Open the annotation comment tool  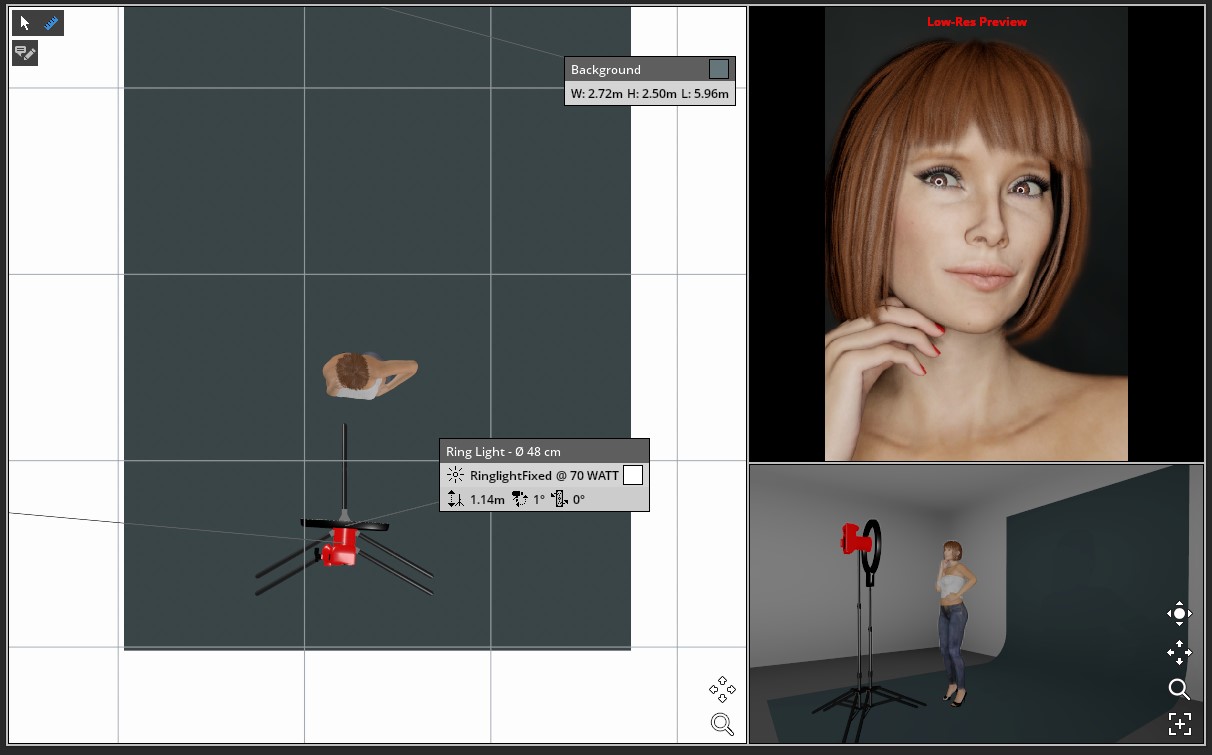(x=25, y=53)
